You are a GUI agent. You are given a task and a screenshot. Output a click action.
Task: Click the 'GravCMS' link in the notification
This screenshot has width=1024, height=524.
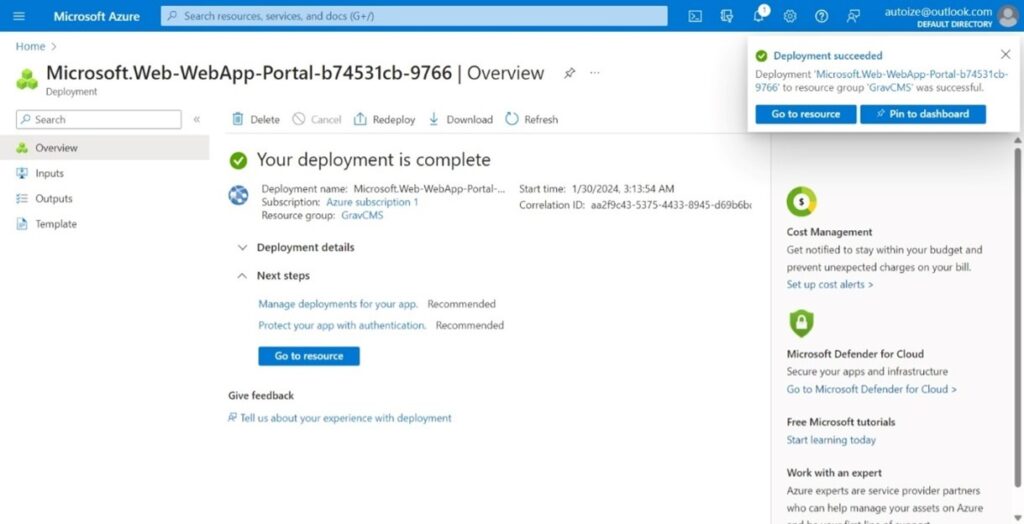tap(889, 87)
